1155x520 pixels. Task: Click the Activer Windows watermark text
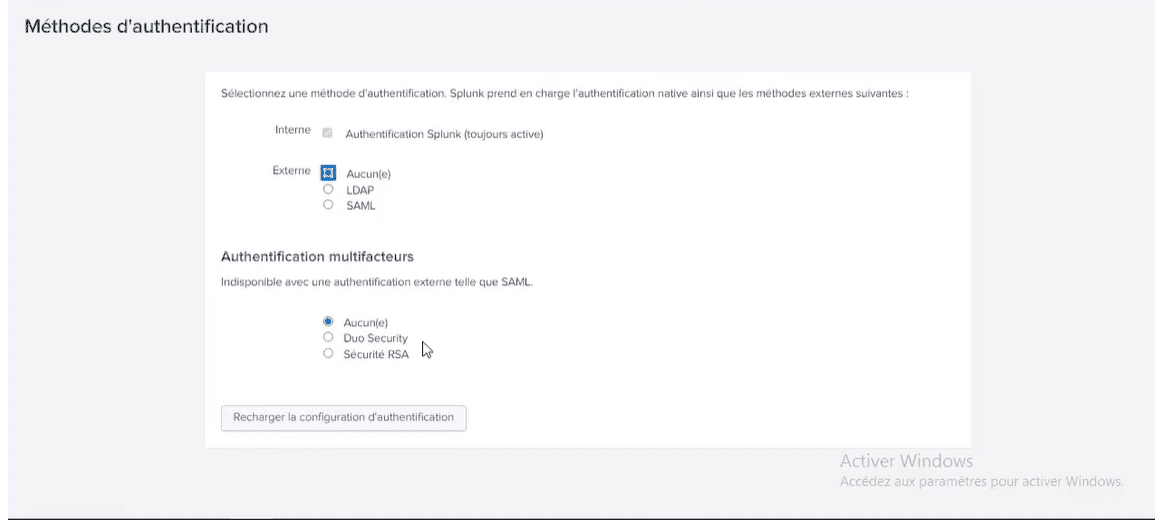point(906,461)
